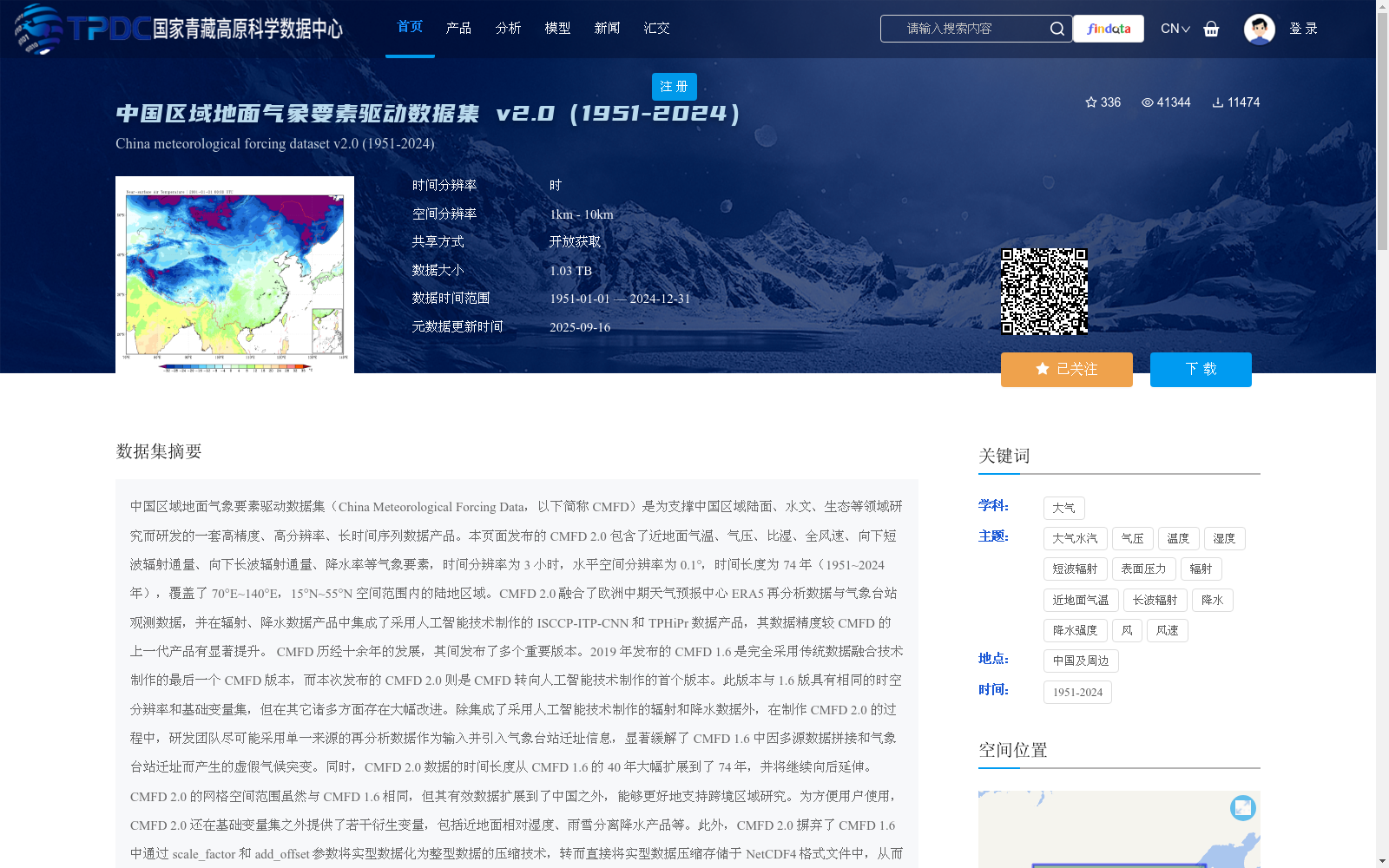Click the TPDC globe logo icon
The width and height of the screenshot is (1389, 868).
35,29
